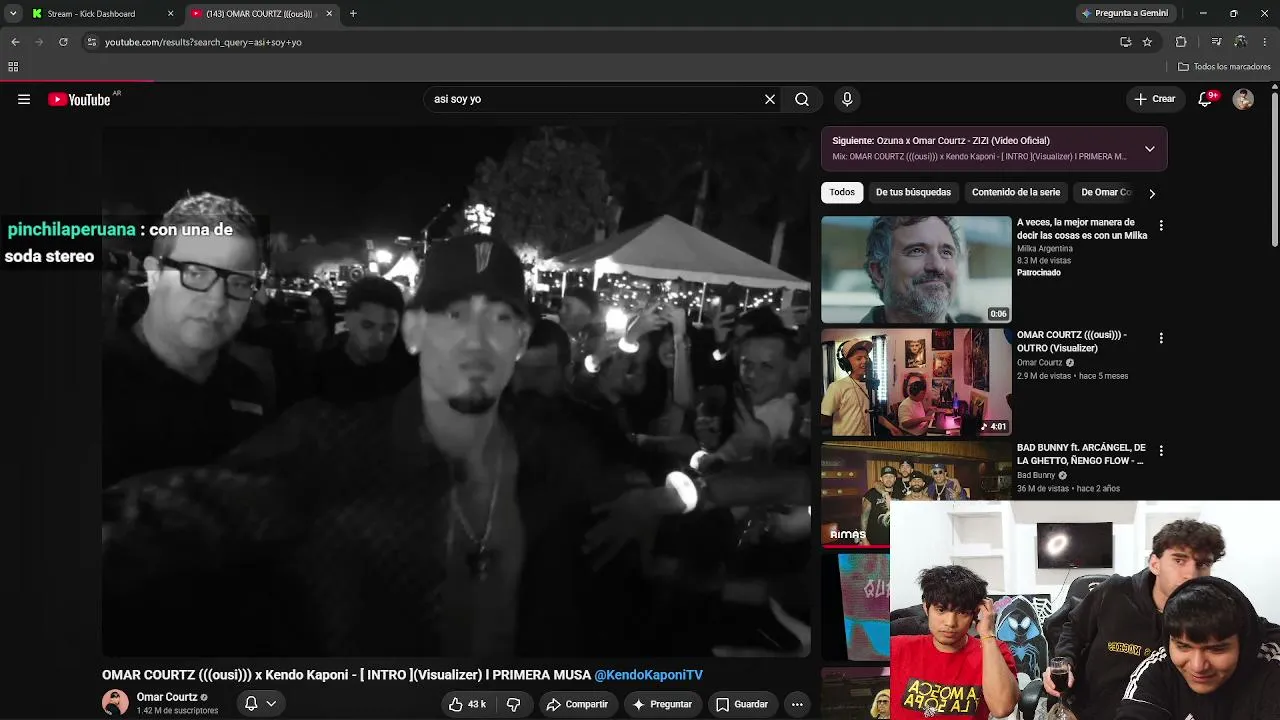1280x720 pixels.
Task: Install the page as an app
Action: point(1125,42)
